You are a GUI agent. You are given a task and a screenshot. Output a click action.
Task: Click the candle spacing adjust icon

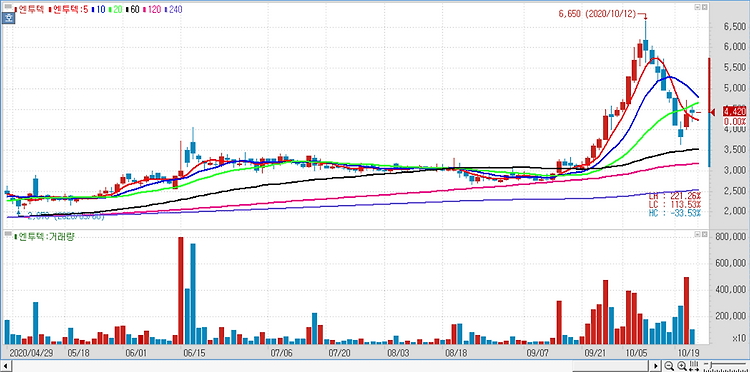(x=694, y=366)
